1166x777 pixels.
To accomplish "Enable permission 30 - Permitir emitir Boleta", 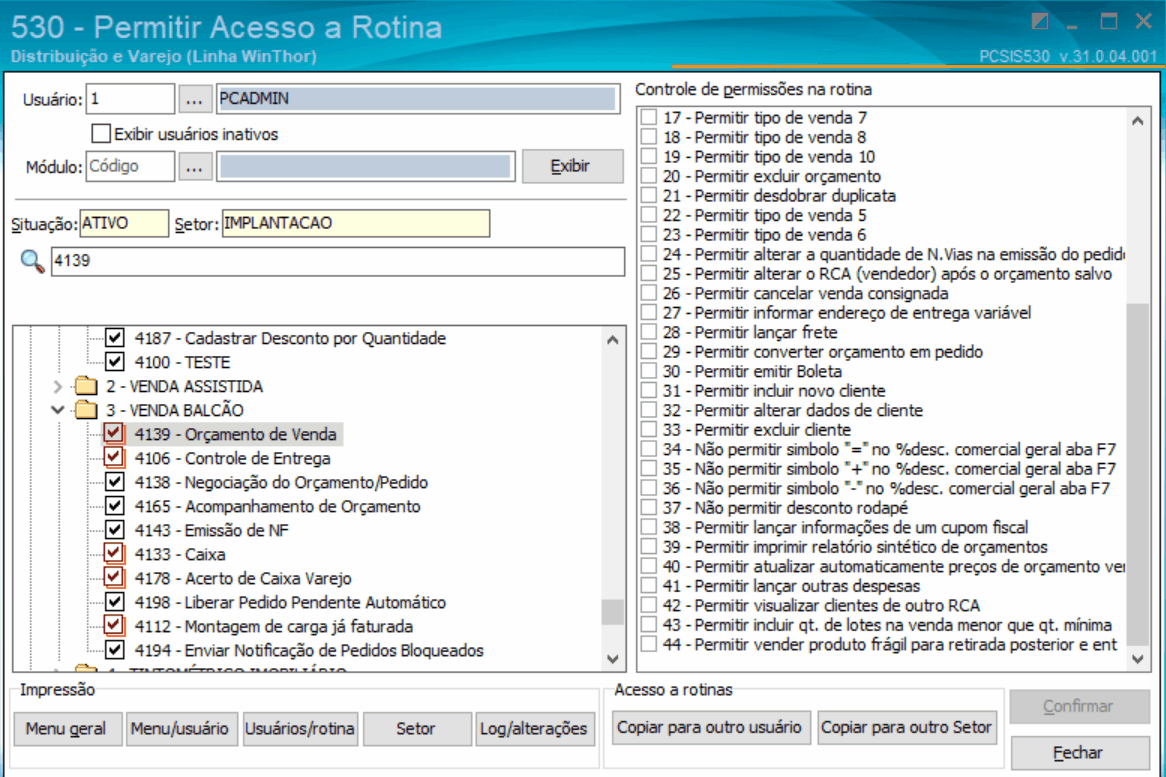I will point(649,371).
